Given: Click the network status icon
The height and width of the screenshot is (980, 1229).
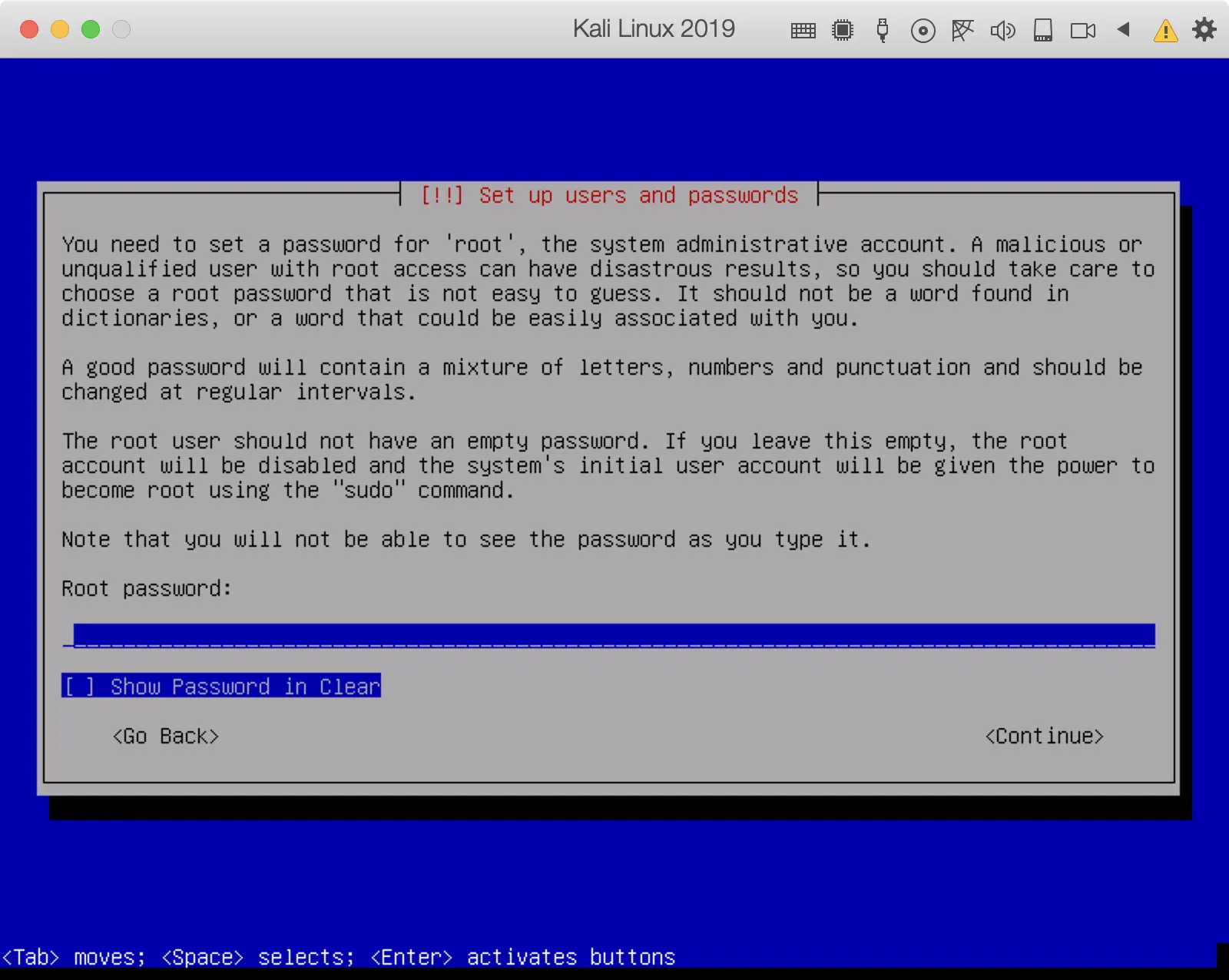Looking at the screenshot, I should (x=962, y=30).
